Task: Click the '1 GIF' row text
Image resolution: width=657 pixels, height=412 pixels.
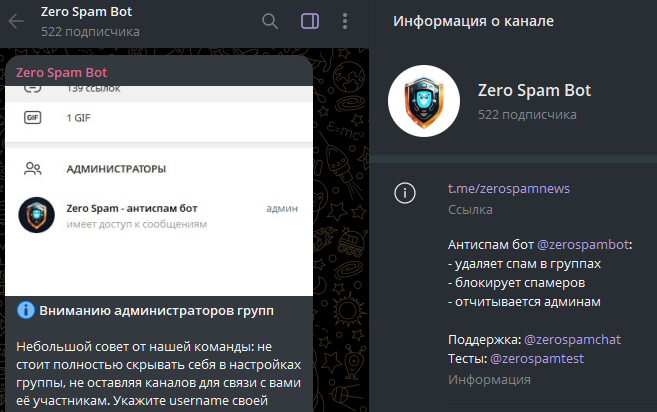Action: pos(78,118)
